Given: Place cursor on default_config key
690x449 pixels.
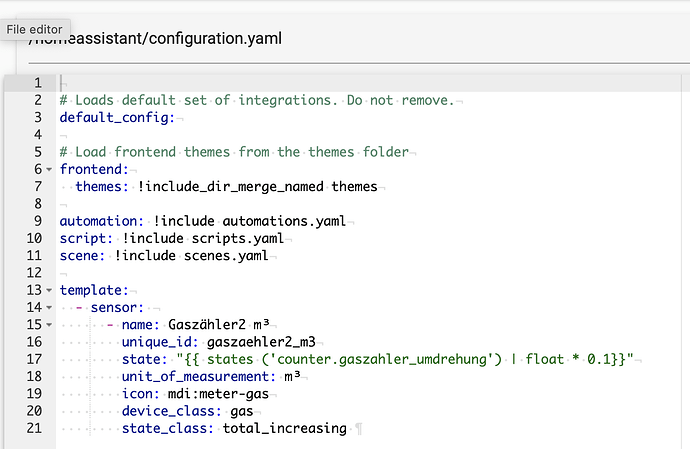Looking at the screenshot, I should pos(117,118).
